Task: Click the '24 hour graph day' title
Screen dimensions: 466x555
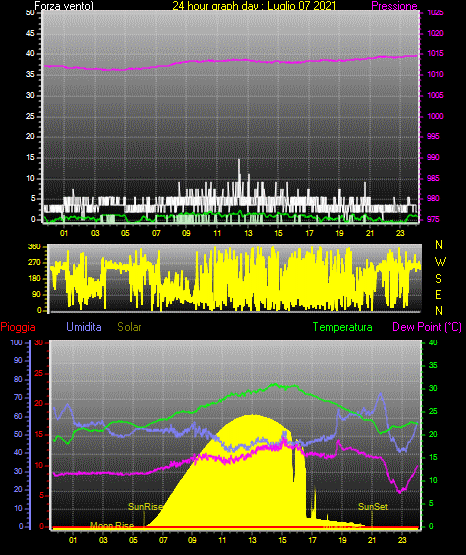Action: coord(254,6)
